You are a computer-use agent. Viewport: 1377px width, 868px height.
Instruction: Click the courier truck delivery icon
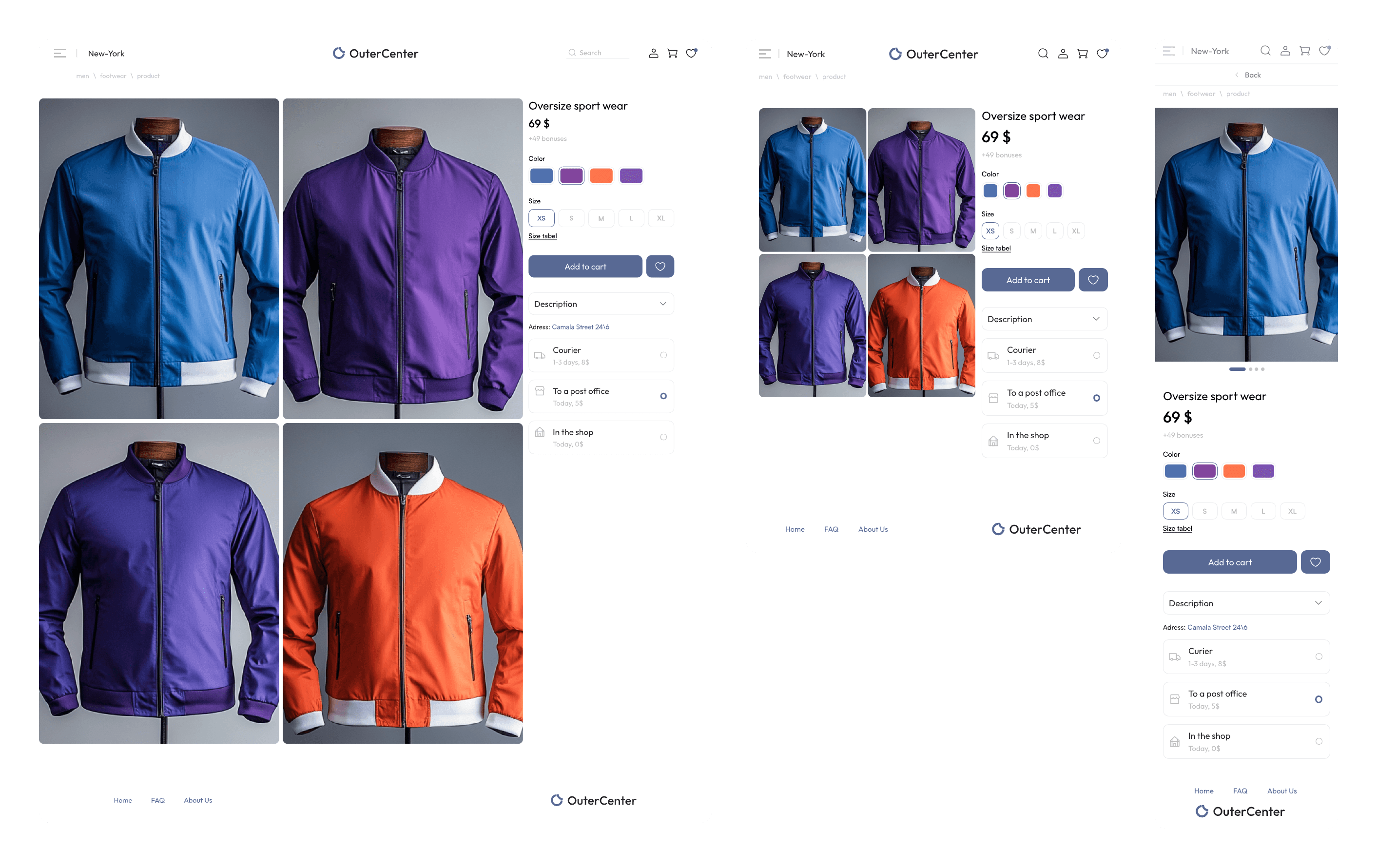pyautogui.click(x=540, y=355)
